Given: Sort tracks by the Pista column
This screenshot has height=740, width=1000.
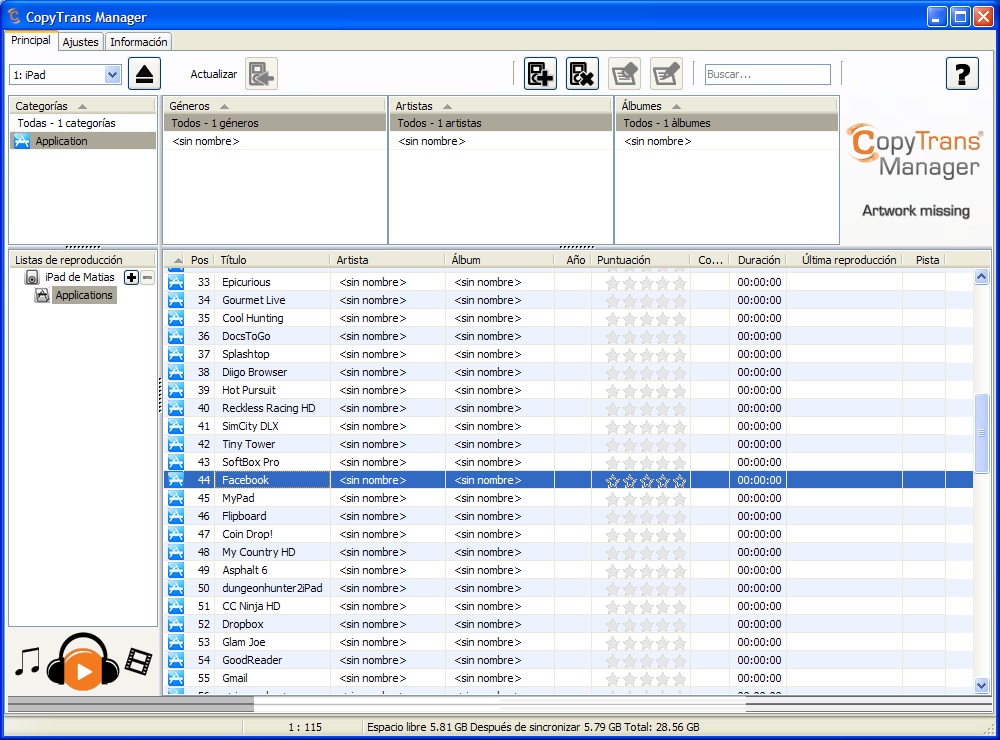Looking at the screenshot, I should click(x=924, y=260).
